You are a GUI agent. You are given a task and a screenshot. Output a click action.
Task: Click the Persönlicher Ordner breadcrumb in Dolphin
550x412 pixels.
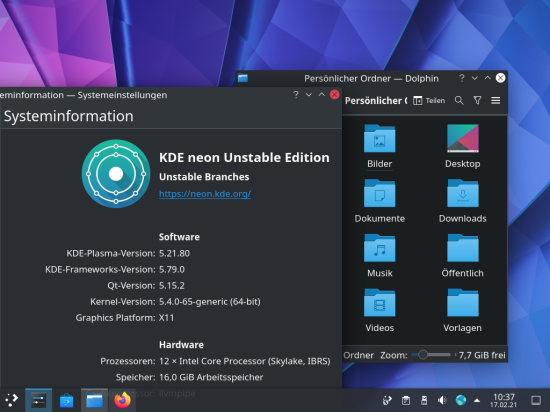[x=376, y=101]
